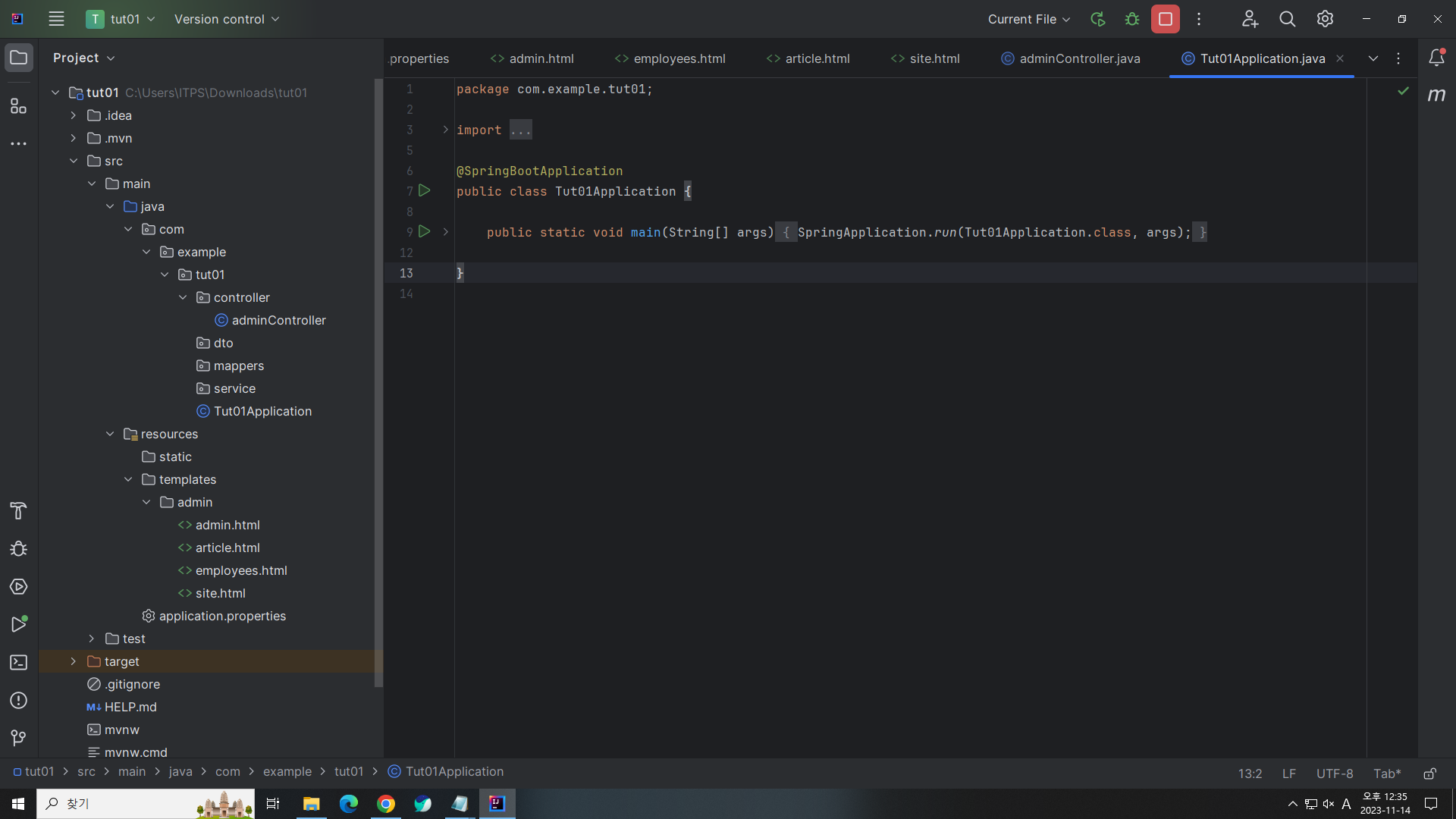Open Git tool window icon

click(18, 738)
